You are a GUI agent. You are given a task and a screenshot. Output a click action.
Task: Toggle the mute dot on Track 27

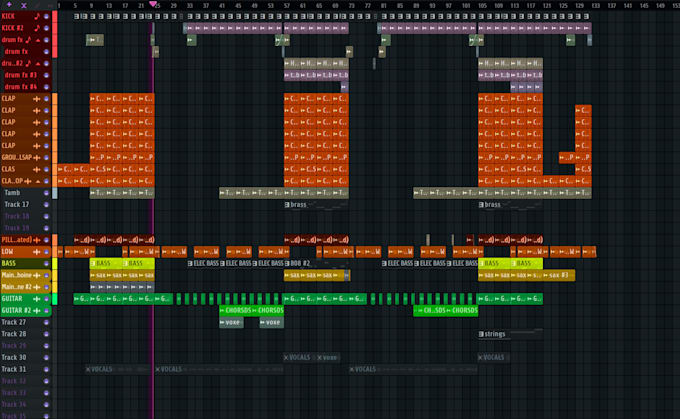pos(46,322)
